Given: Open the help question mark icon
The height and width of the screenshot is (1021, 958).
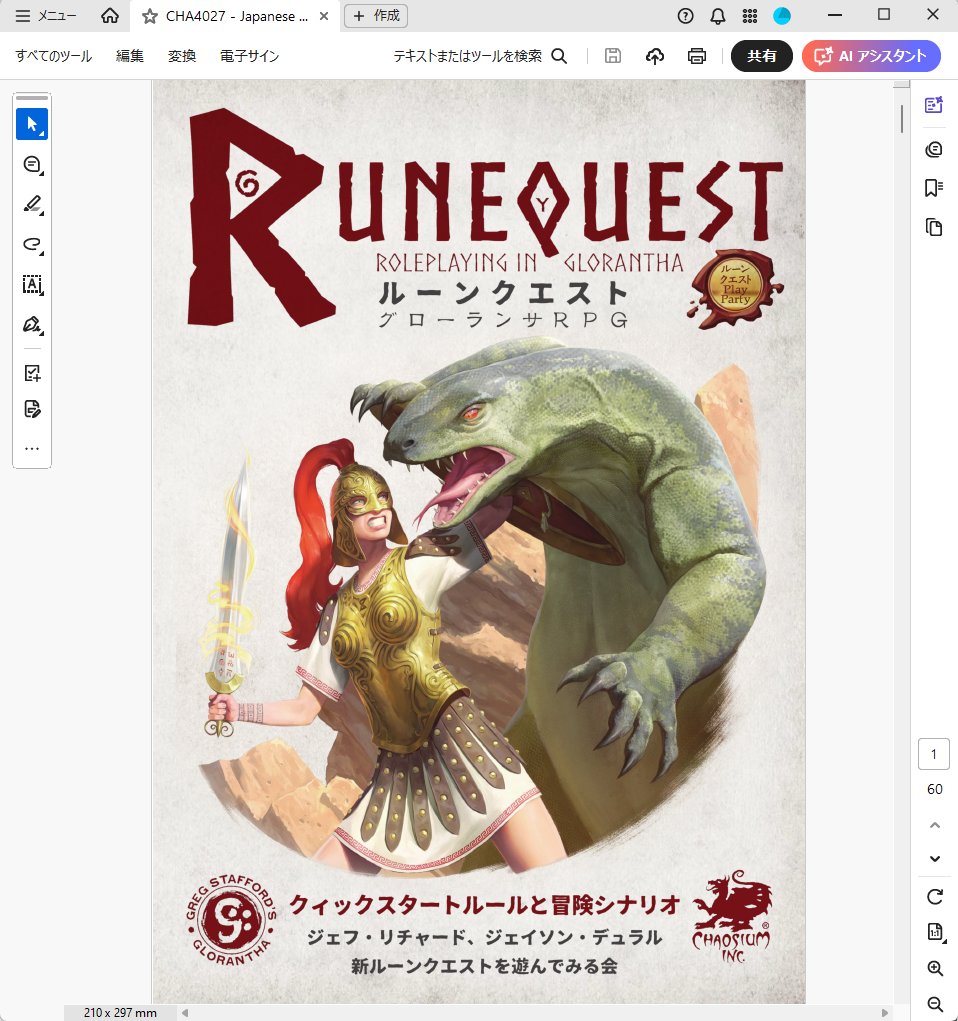Looking at the screenshot, I should tap(685, 16).
